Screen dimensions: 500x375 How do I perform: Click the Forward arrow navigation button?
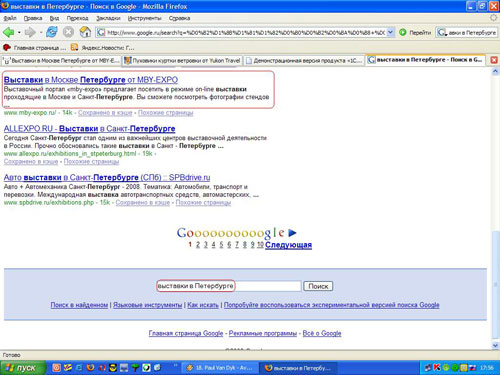pos(30,32)
